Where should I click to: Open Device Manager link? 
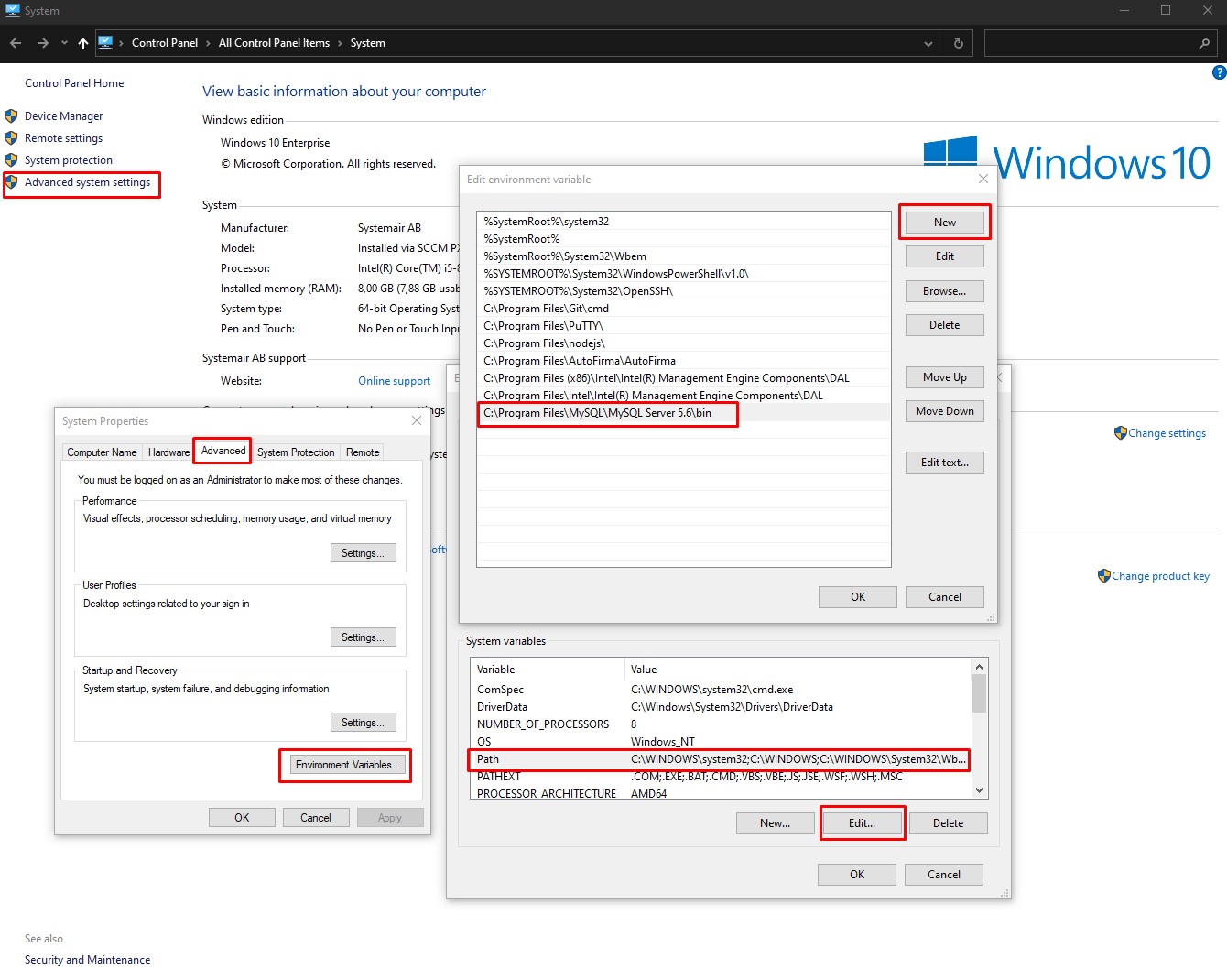tap(63, 116)
